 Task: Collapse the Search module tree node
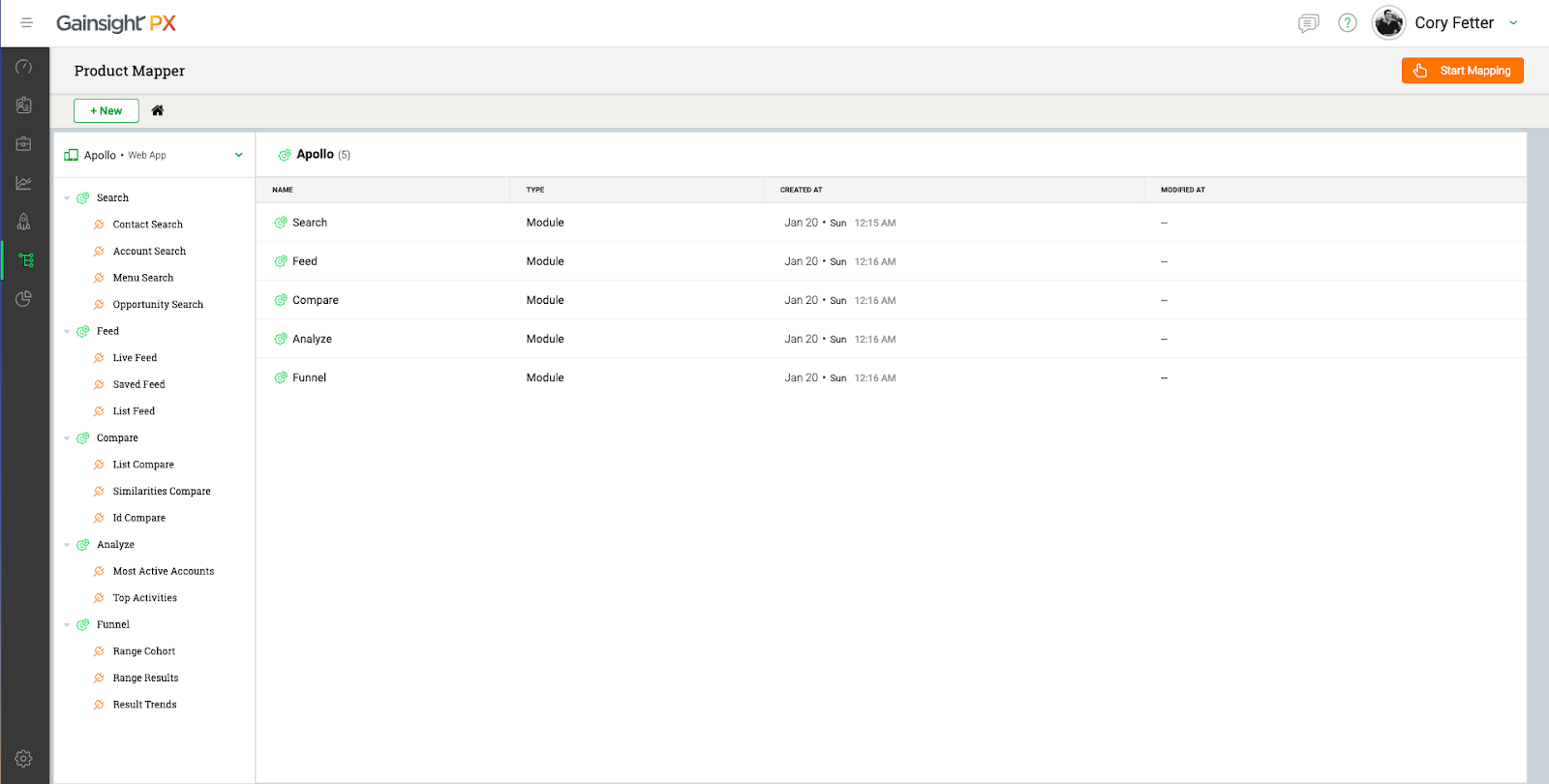click(67, 198)
